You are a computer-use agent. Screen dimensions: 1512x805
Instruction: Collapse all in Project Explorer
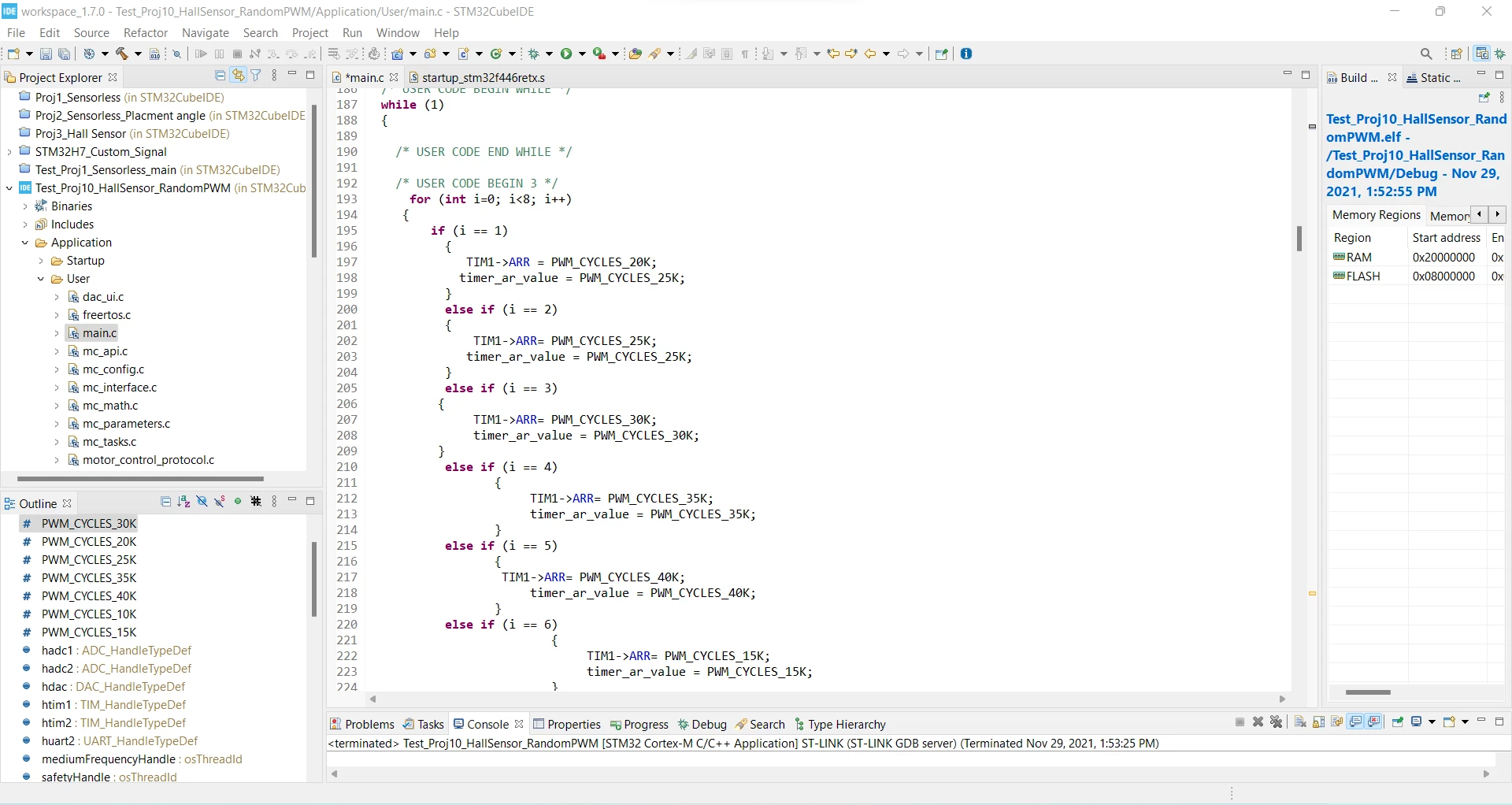220,76
